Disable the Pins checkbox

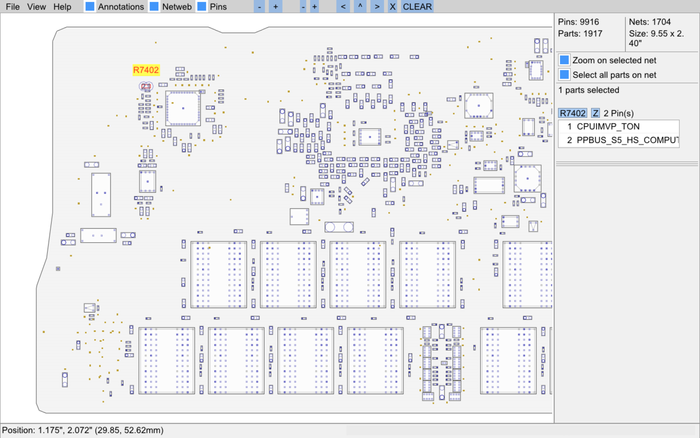point(203,7)
